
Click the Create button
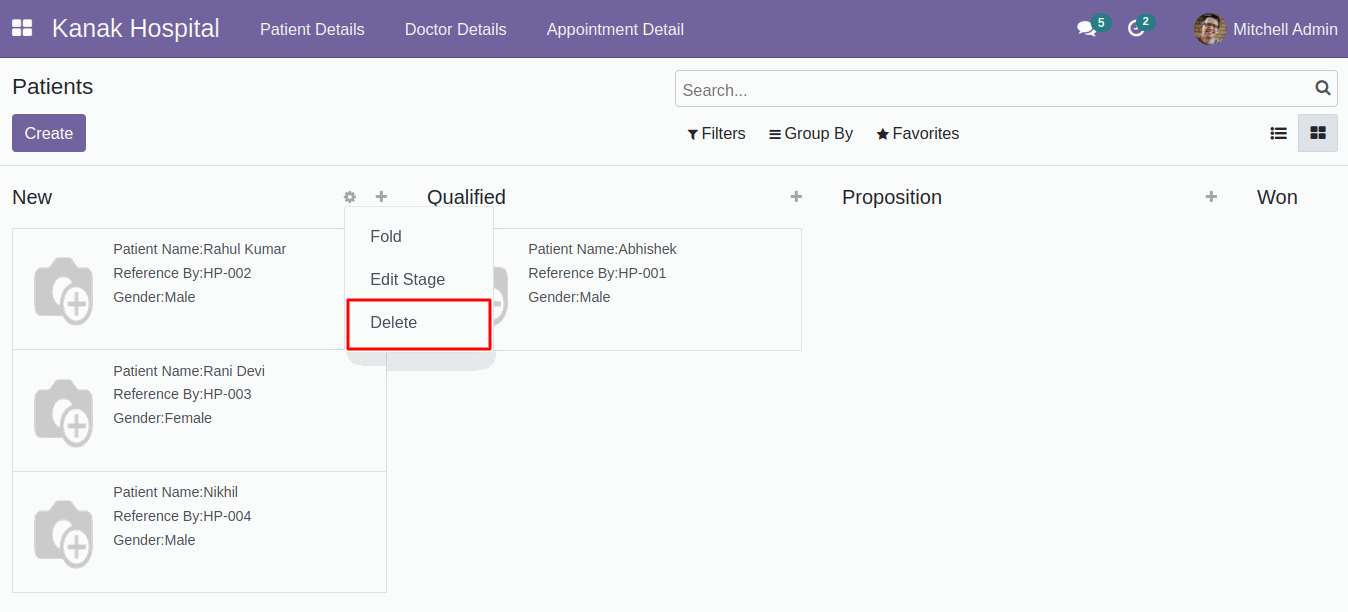pyautogui.click(x=49, y=133)
